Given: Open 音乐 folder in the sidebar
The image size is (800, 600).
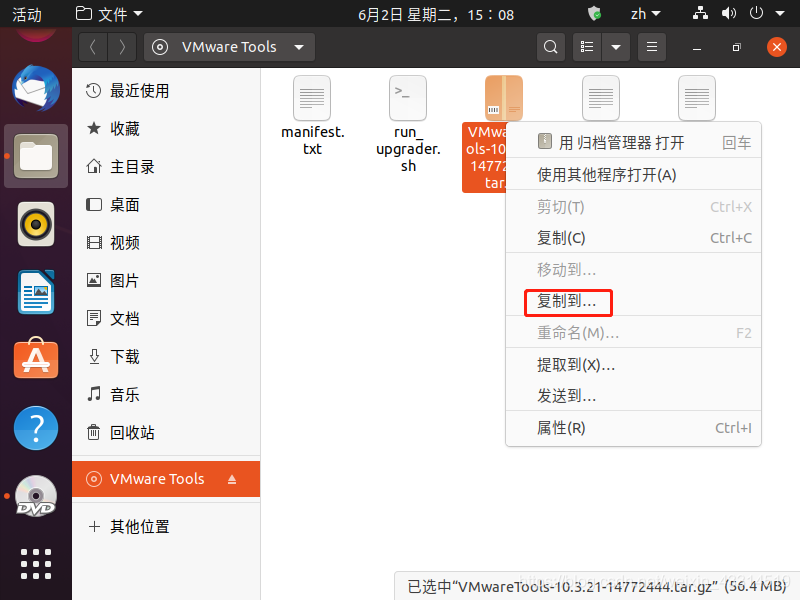Looking at the screenshot, I should click(x=166, y=394).
